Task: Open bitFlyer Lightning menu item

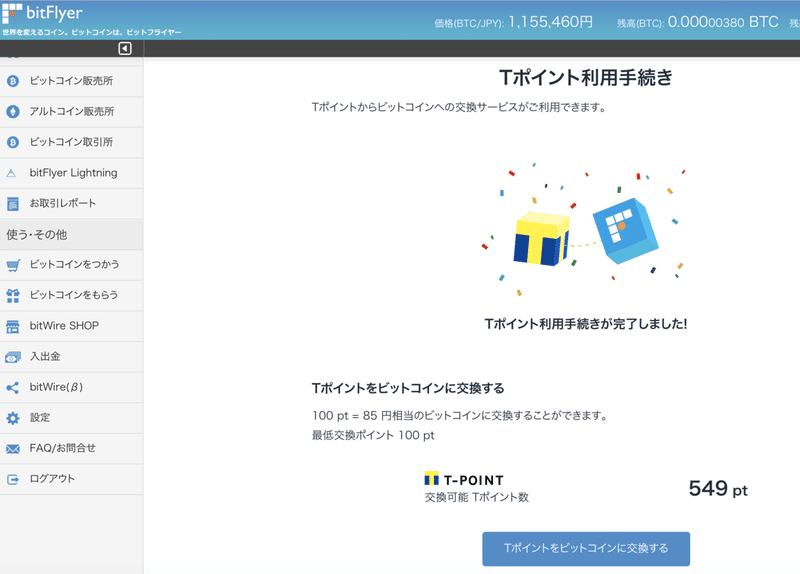Action: click(x=71, y=173)
